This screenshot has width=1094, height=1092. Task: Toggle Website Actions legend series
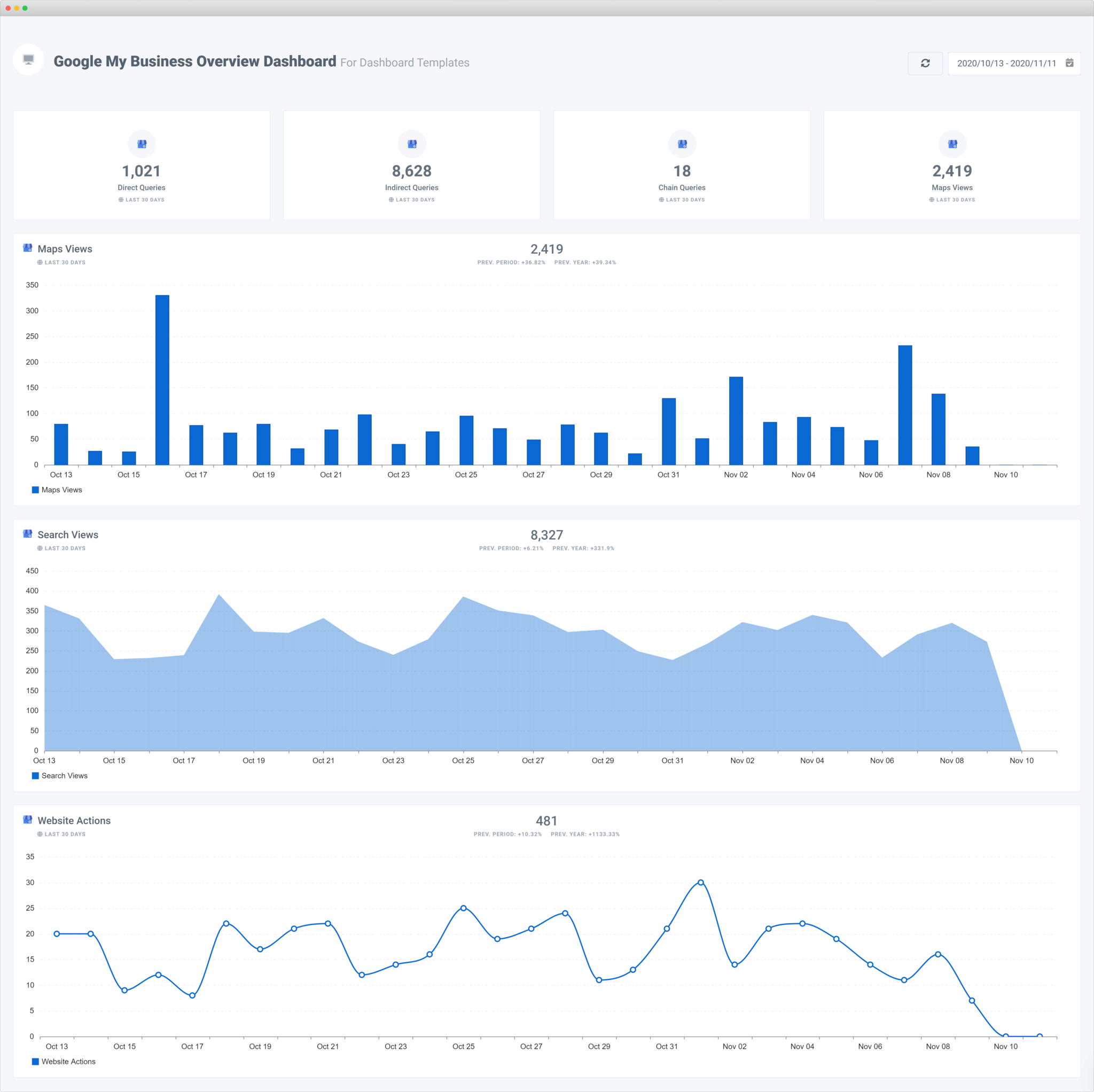tap(68, 1062)
